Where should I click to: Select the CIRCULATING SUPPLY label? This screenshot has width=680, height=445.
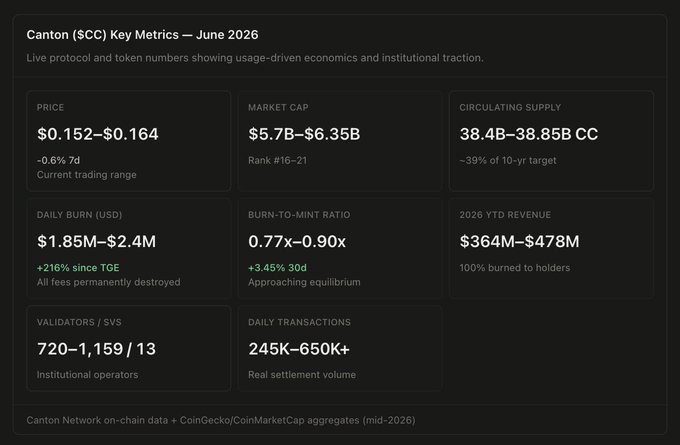point(510,108)
